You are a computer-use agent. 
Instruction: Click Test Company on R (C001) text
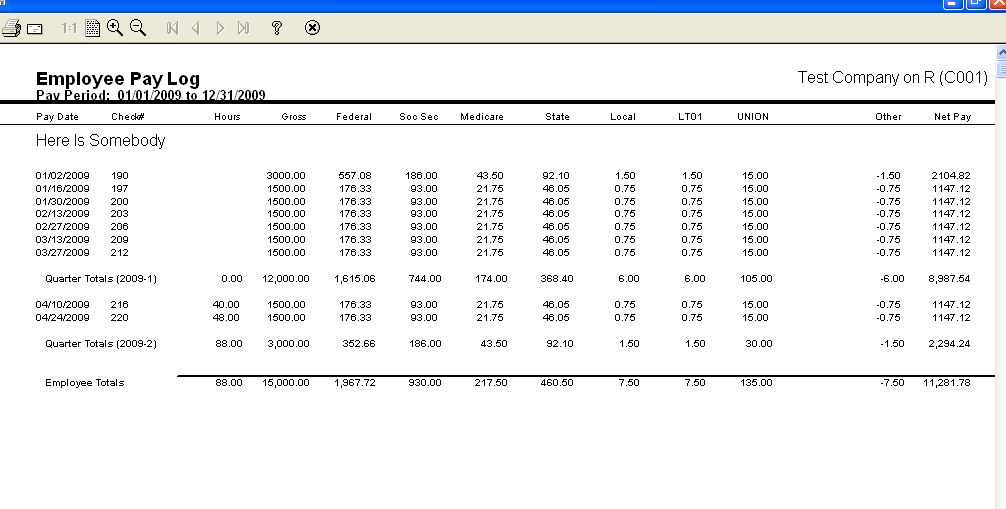892,78
